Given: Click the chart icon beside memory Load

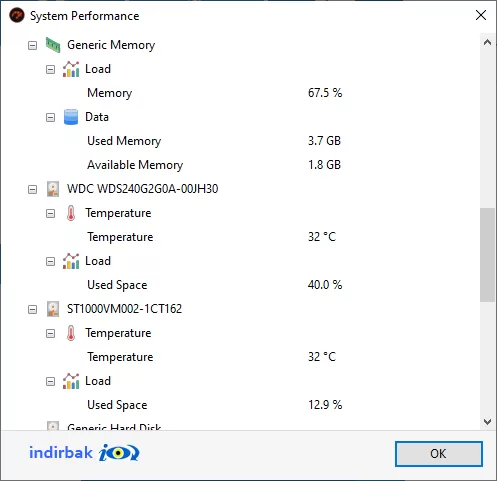Looking at the screenshot, I should (x=71, y=69).
